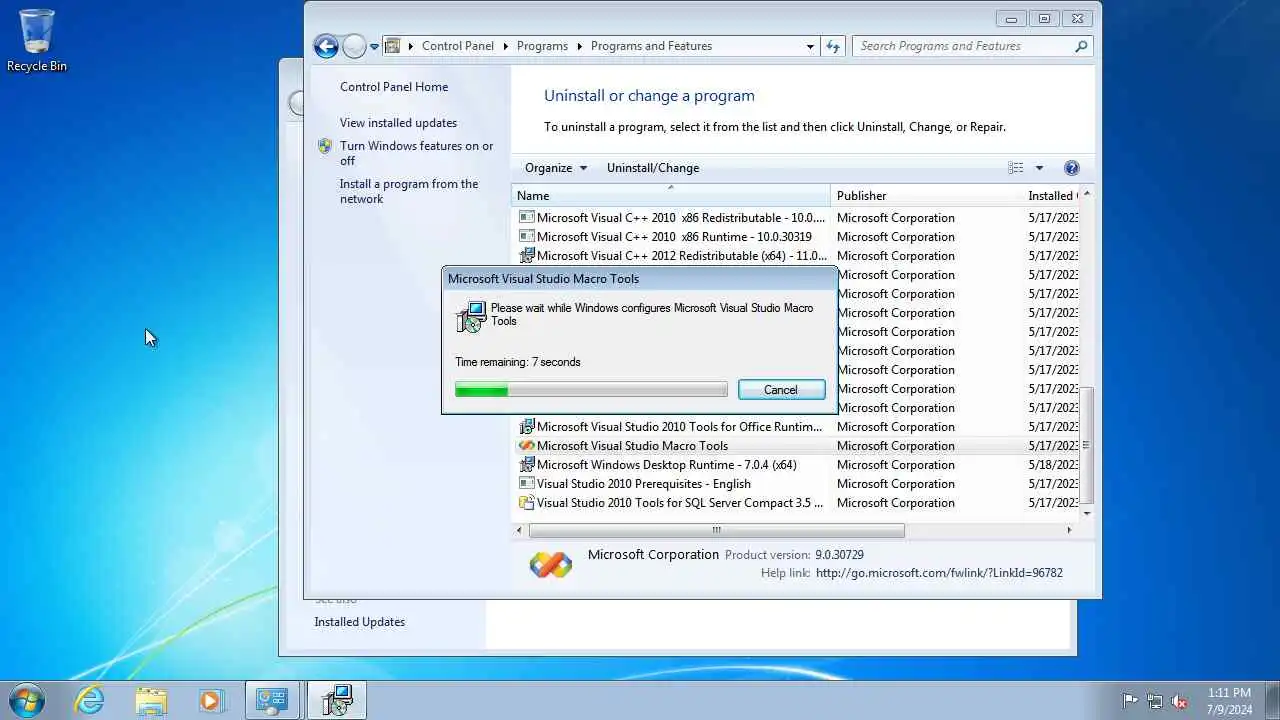Open address bar previous locations dropdown

click(810, 46)
